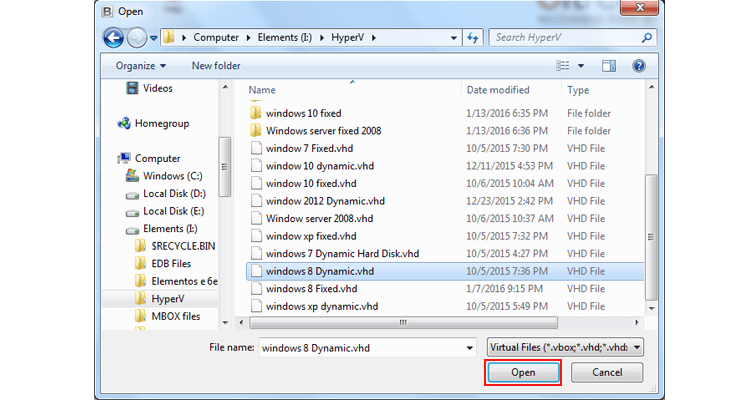Toggle the preview pane icon

pos(609,66)
